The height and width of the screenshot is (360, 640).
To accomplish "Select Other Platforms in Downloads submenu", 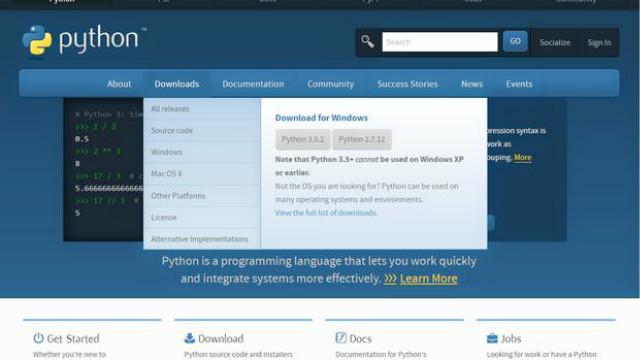I will (x=202, y=196).
